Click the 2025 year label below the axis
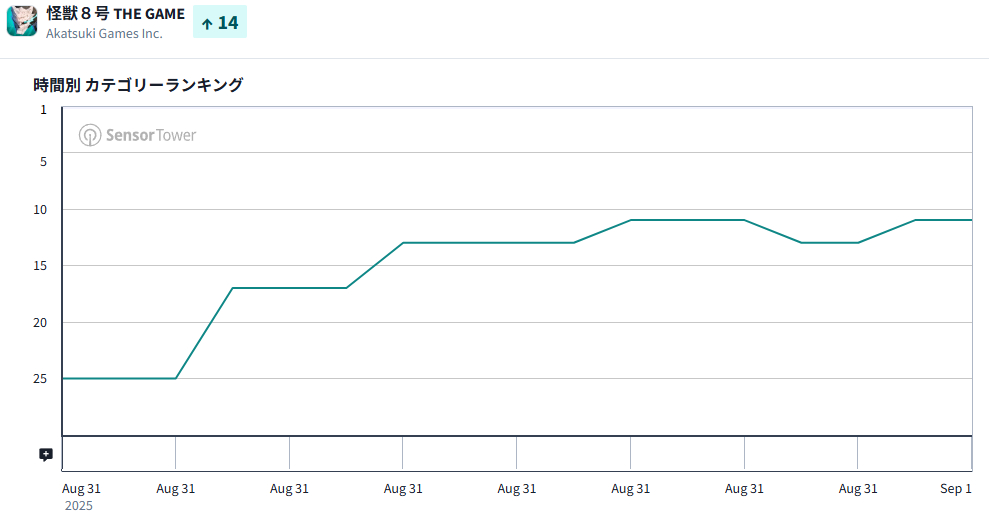Viewport: 989px width, 525px height. click(x=78, y=506)
